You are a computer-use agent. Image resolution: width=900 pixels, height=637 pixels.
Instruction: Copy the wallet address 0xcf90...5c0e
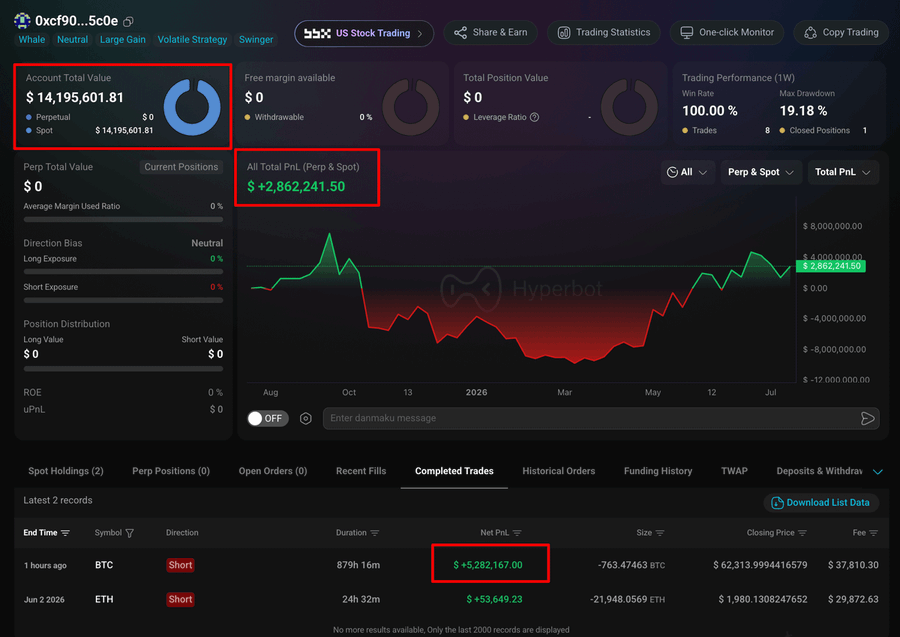tap(129, 22)
